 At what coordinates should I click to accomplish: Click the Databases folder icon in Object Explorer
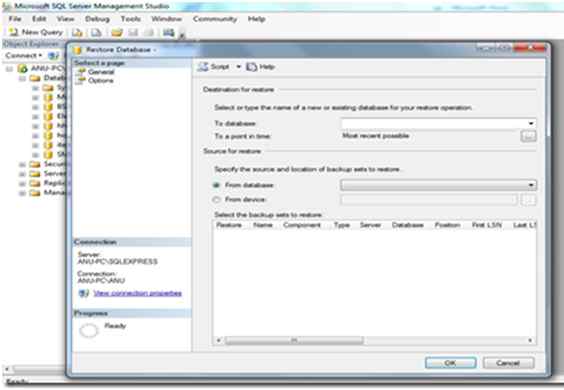pos(35,78)
